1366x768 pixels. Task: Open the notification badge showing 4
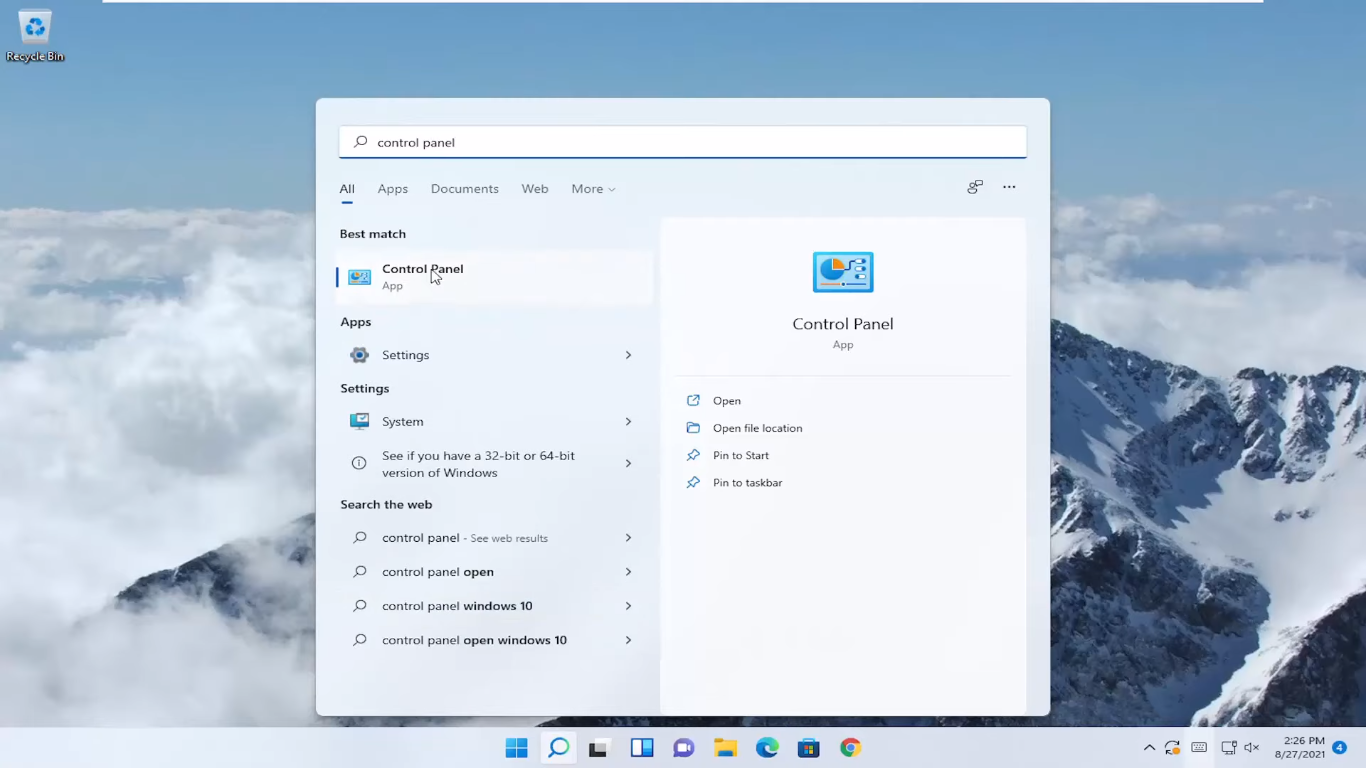(1339, 748)
